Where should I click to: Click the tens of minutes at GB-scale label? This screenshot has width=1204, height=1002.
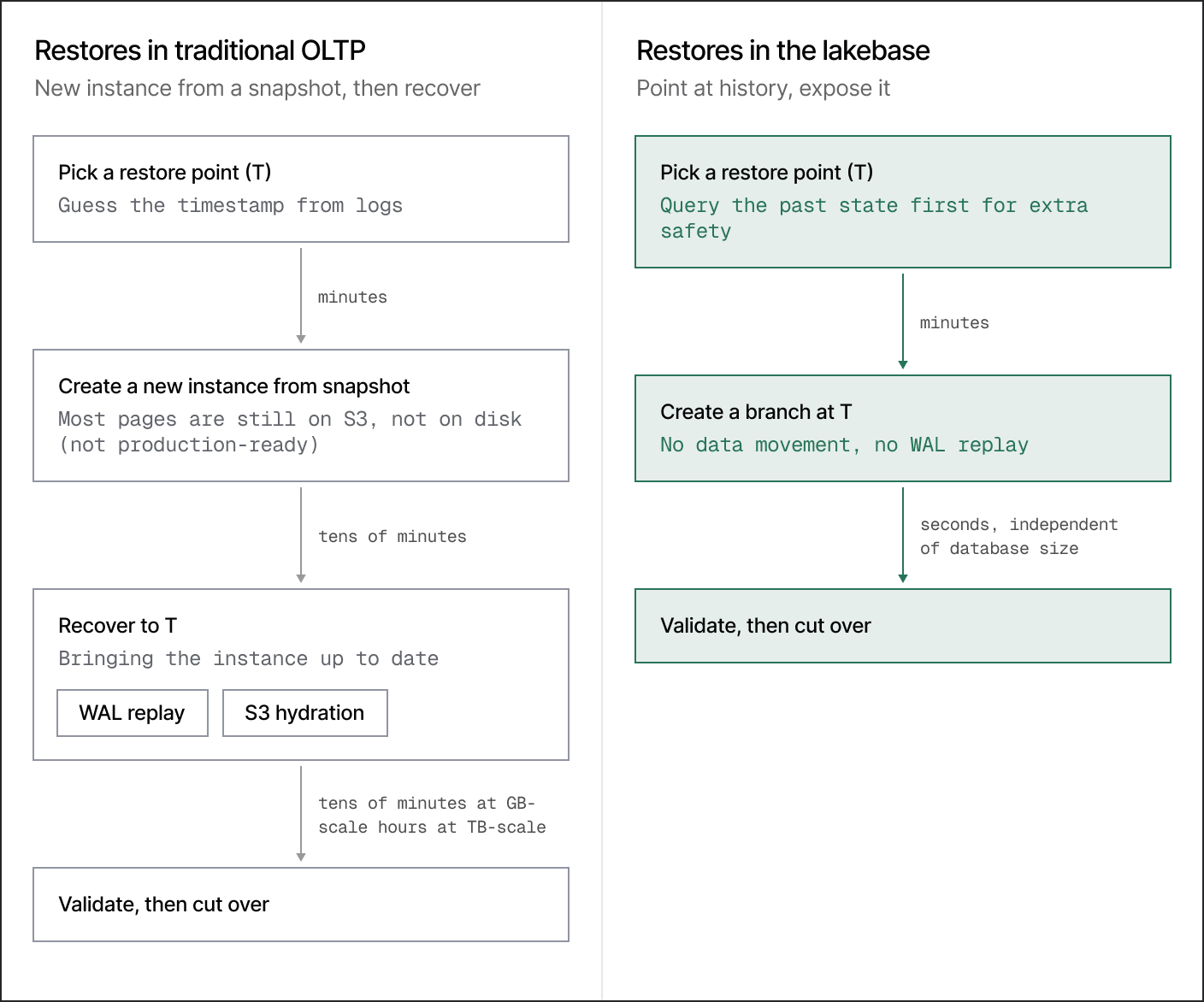click(432, 816)
